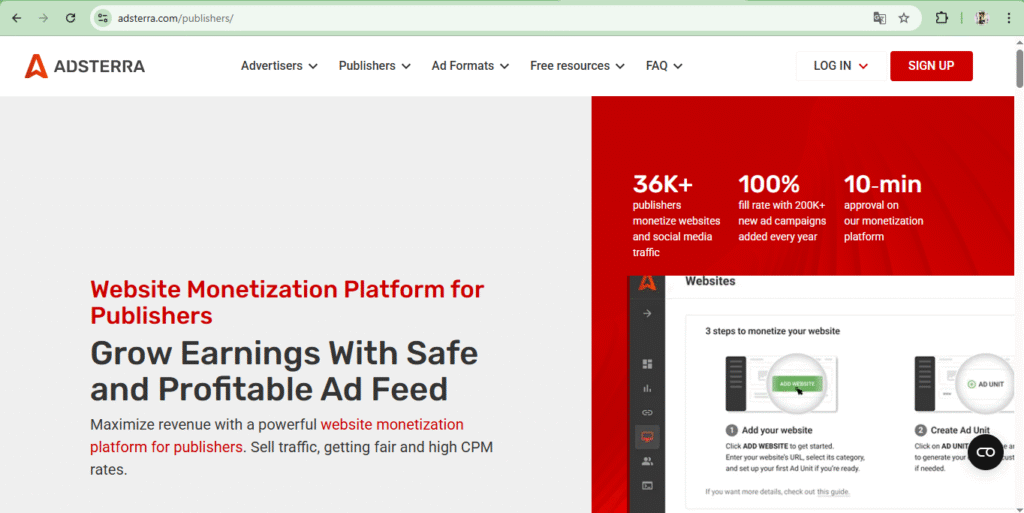This screenshot has width=1024, height=513.
Task: Click the AD UNIT illustration
Action: point(986,384)
